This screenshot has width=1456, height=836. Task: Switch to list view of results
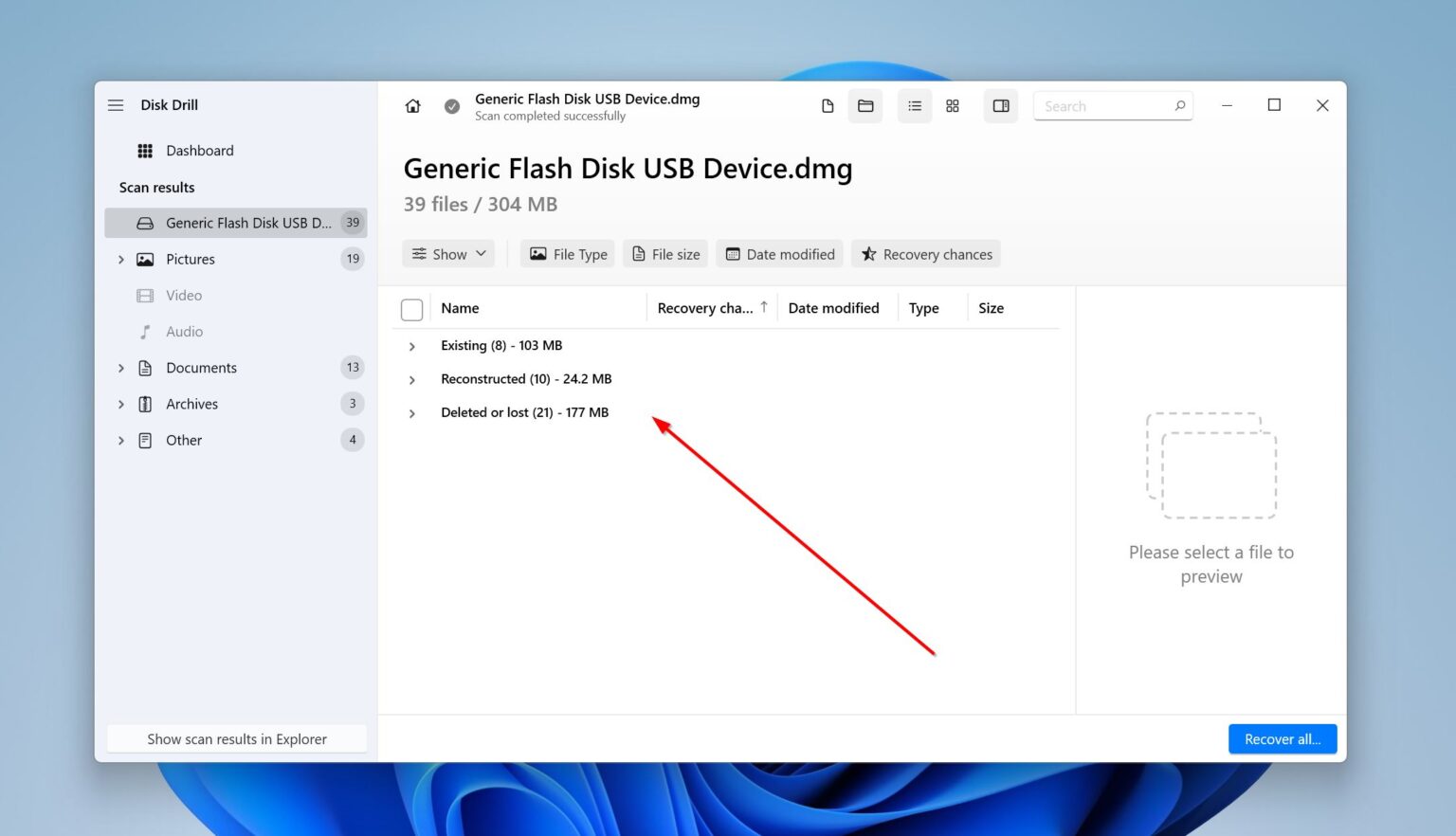pyautogui.click(x=914, y=105)
